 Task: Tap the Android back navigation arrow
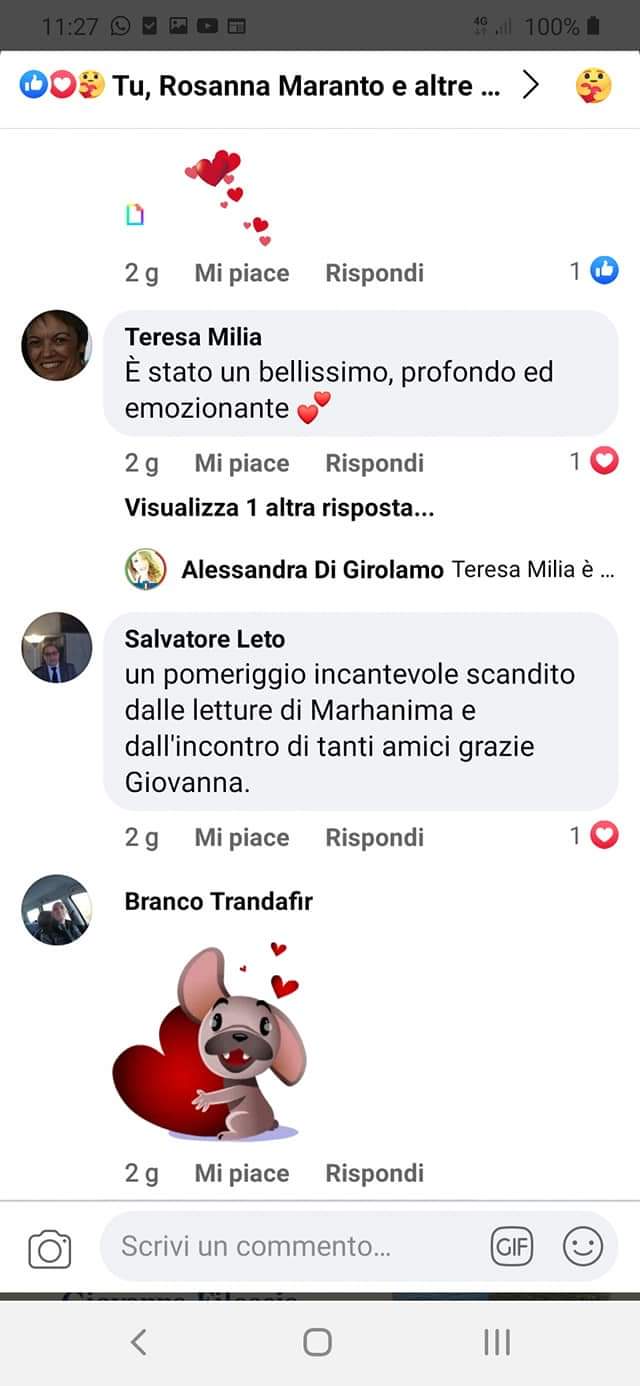(x=139, y=1342)
